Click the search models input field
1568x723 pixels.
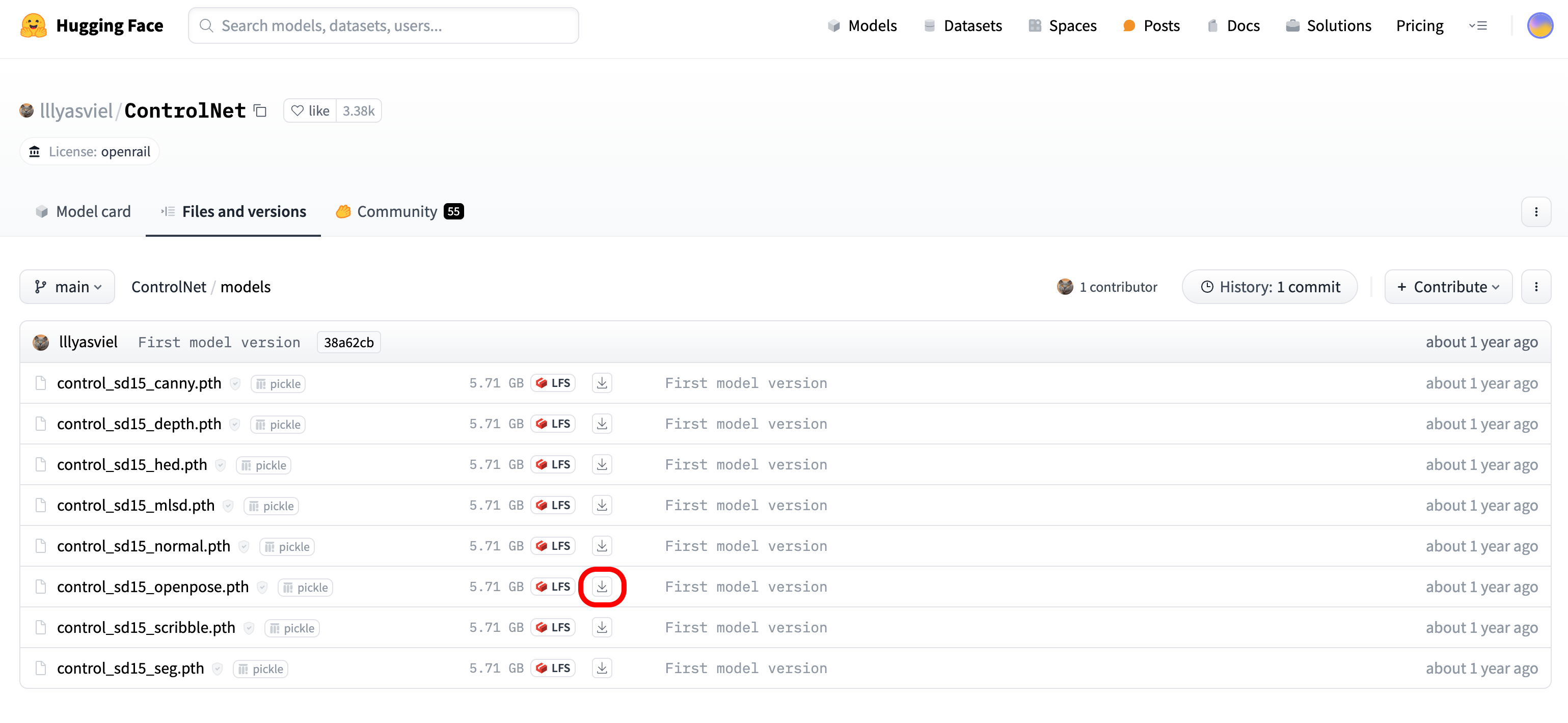click(384, 25)
